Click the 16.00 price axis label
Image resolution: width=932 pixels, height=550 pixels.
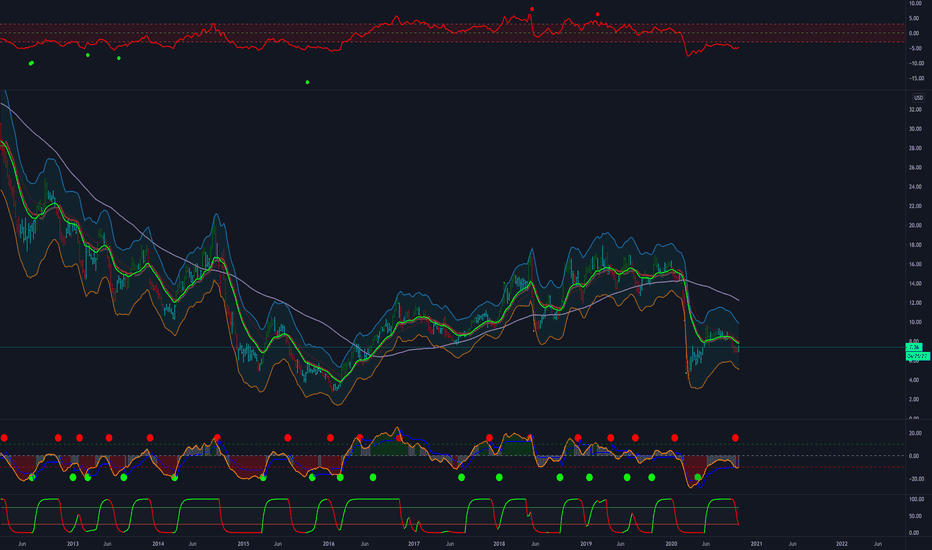(x=915, y=264)
